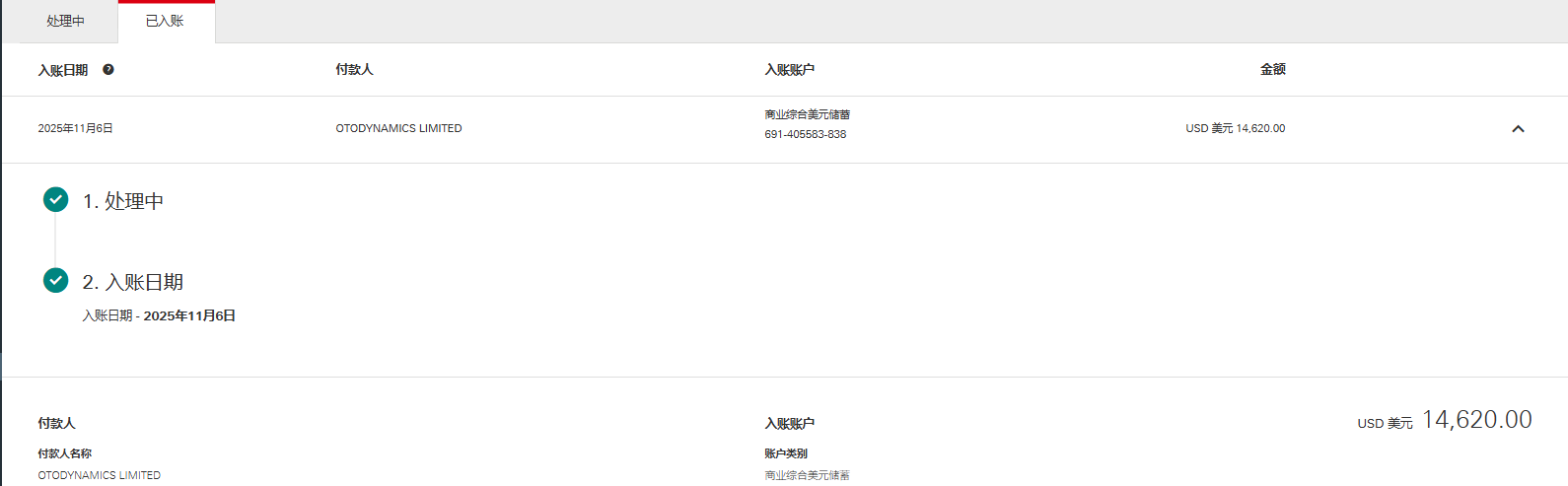Select the 已入账 tab
The width and height of the screenshot is (1568, 486).
165,21
